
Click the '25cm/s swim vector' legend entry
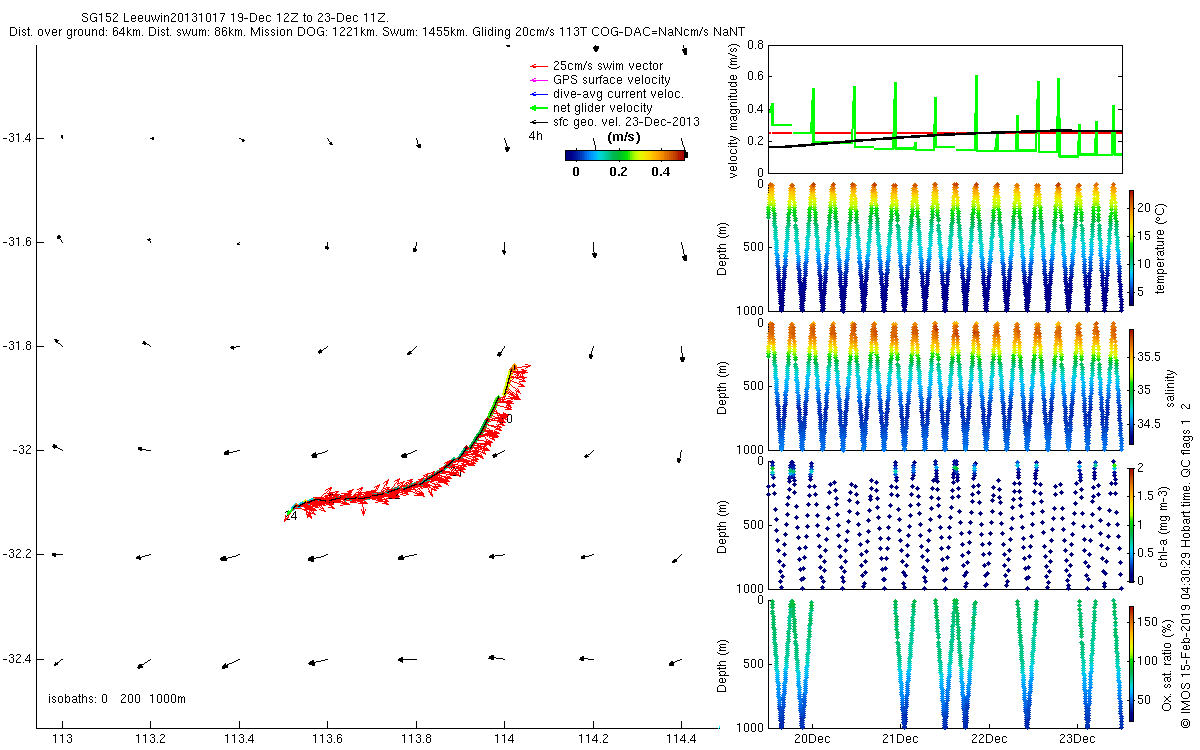tap(608, 66)
